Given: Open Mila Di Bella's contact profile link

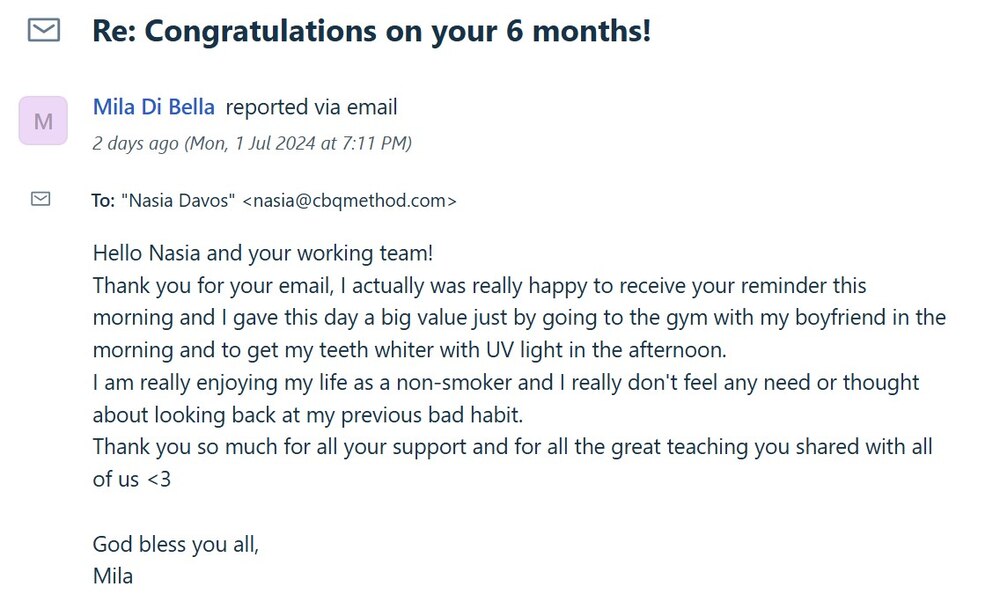Looking at the screenshot, I should (x=153, y=108).
